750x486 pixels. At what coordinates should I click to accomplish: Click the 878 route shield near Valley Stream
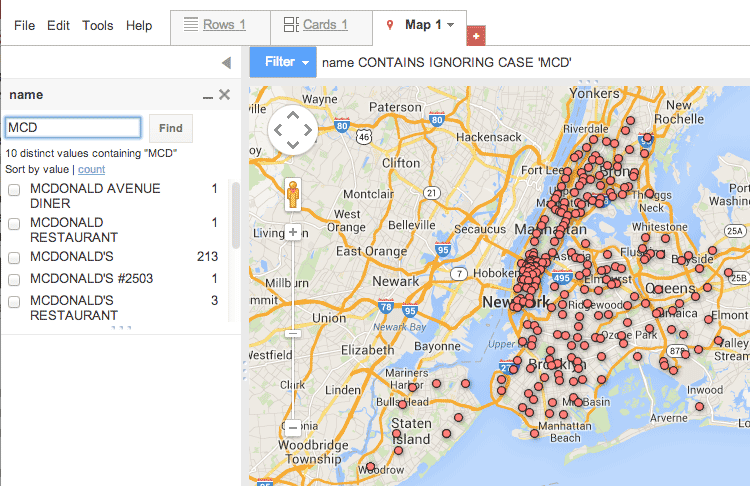677,350
